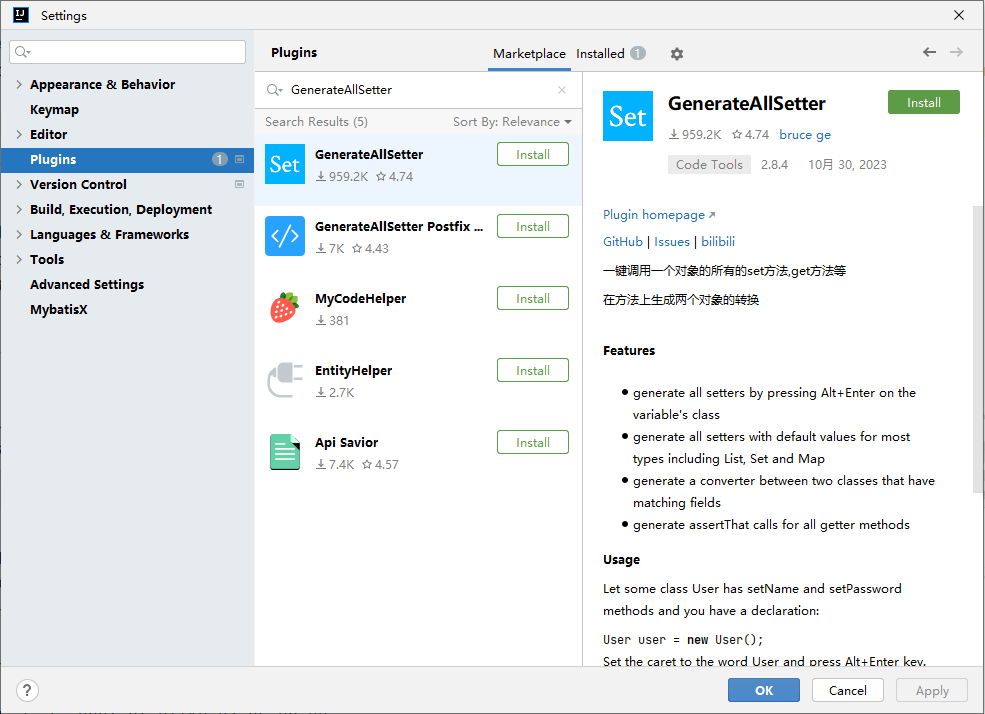Select the MyCodeHelper plugin name

[x=361, y=298]
